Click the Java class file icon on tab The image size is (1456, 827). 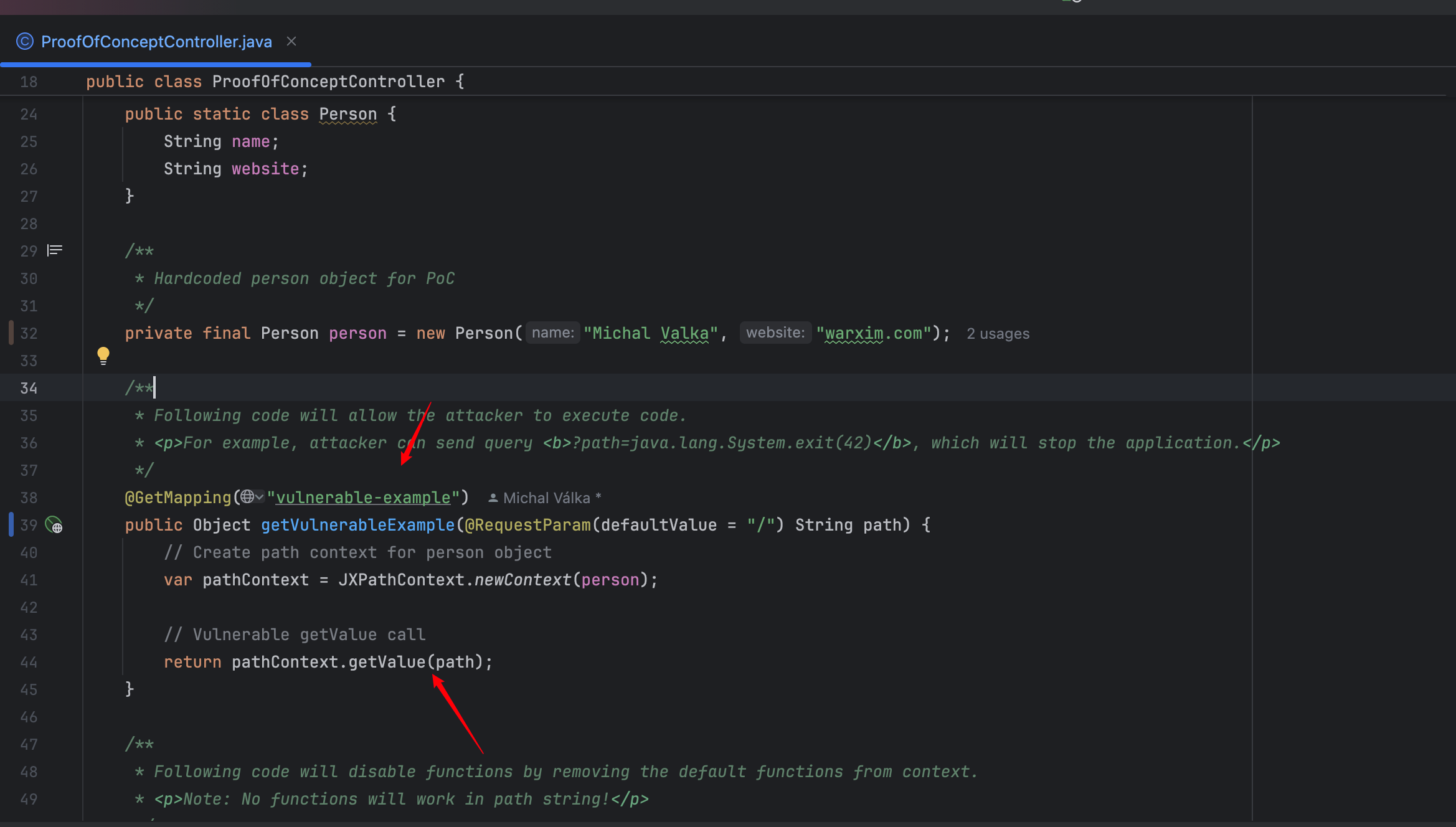click(x=25, y=42)
